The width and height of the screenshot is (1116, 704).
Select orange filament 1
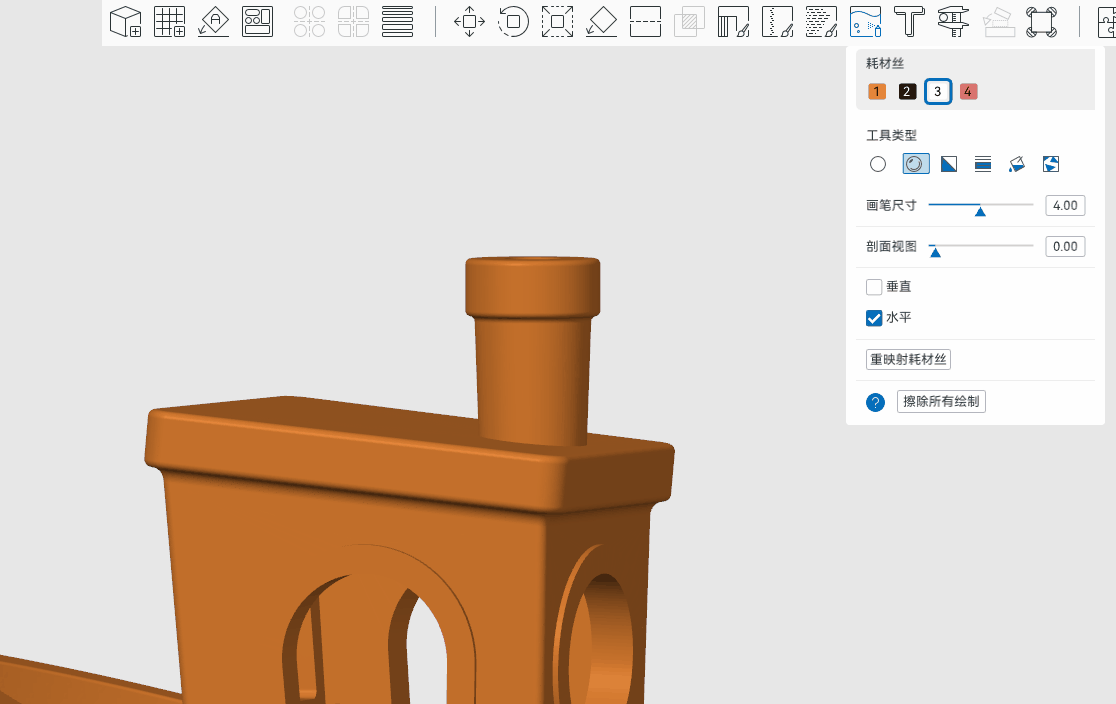click(877, 91)
